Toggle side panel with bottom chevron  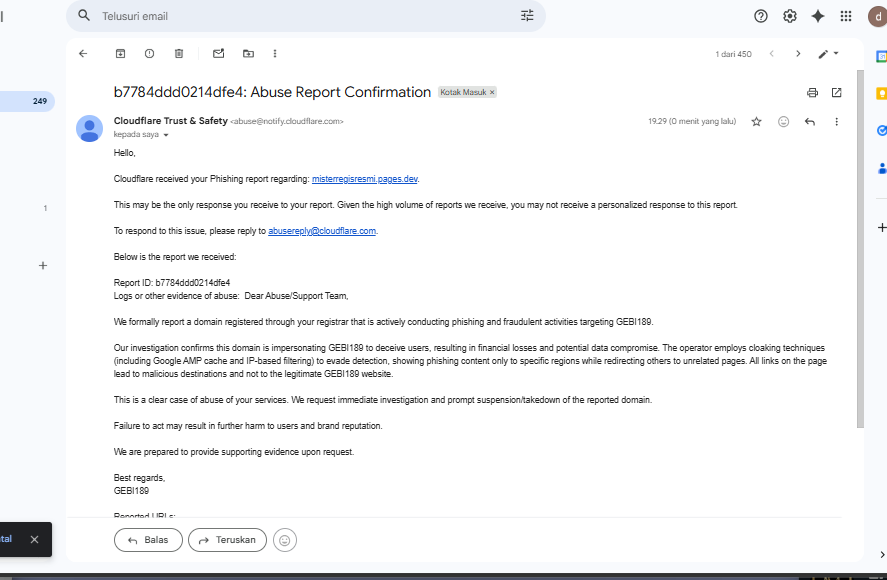click(882, 555)
